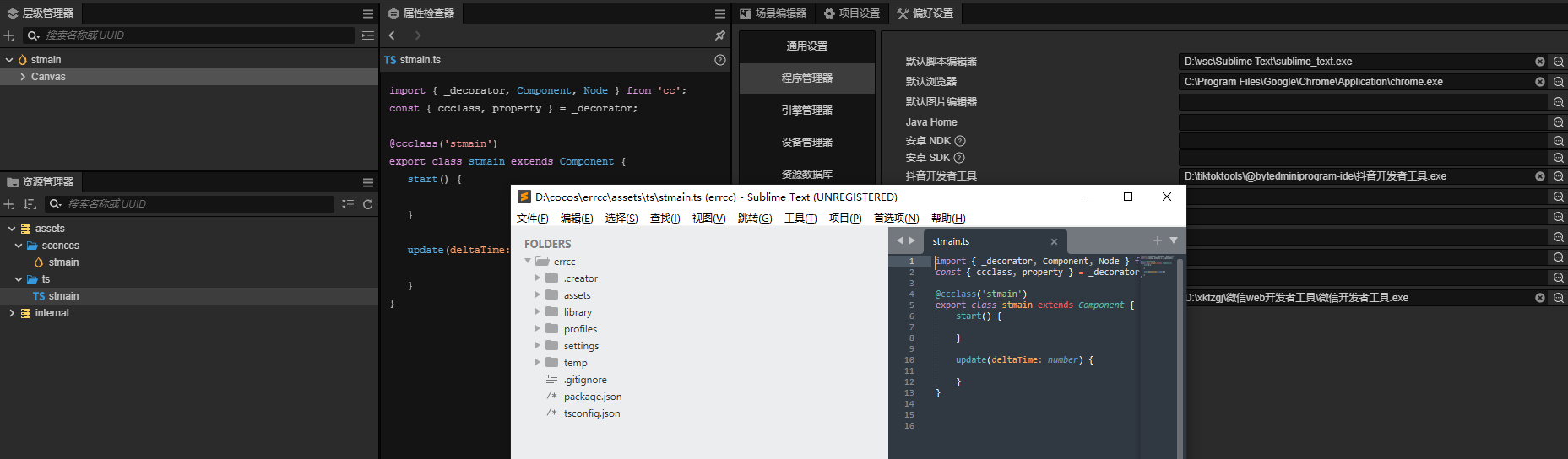The width and height of the screenshot is (1568, 459).
Task: Open 设备管理器 in the preferences sidebar
Action: [x=807, y=143]
